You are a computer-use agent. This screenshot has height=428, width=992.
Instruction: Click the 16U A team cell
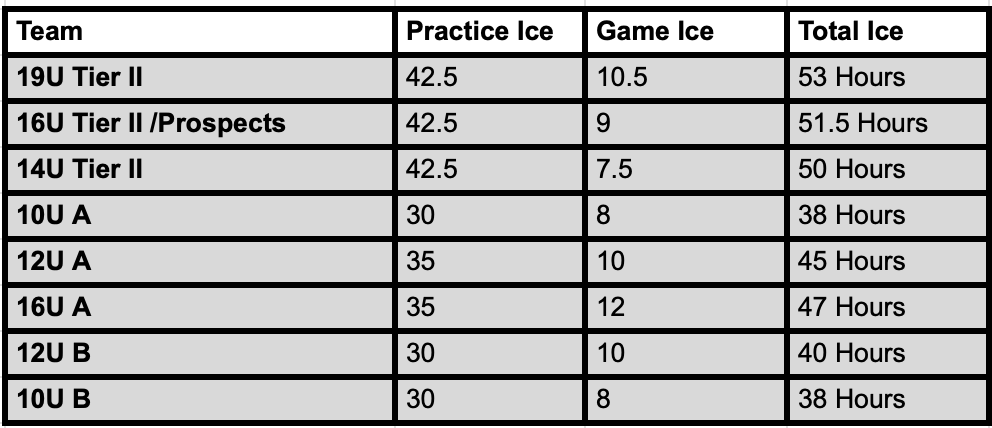[x=200, y=307]
